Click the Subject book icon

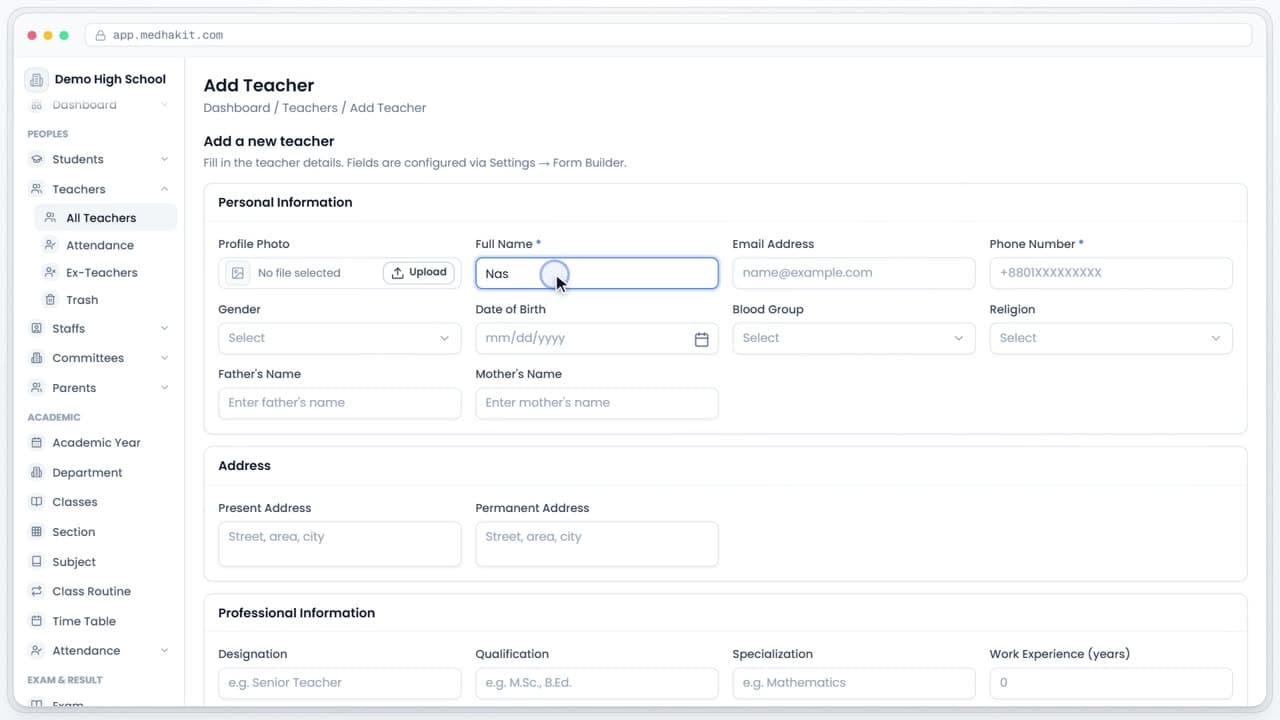pos(37,562)
